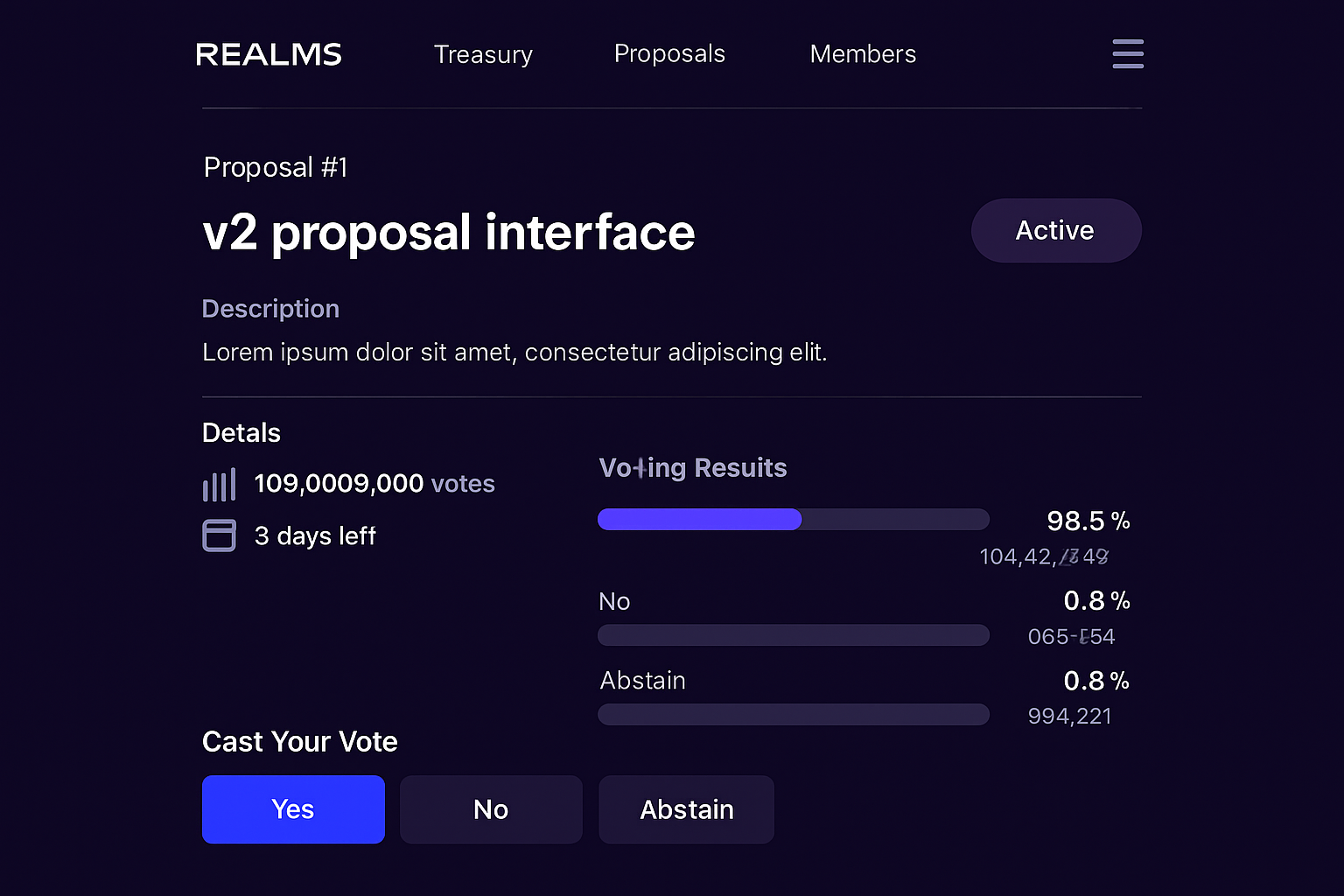Click the icon next to 109,0009,000 votes

point(220,483)
